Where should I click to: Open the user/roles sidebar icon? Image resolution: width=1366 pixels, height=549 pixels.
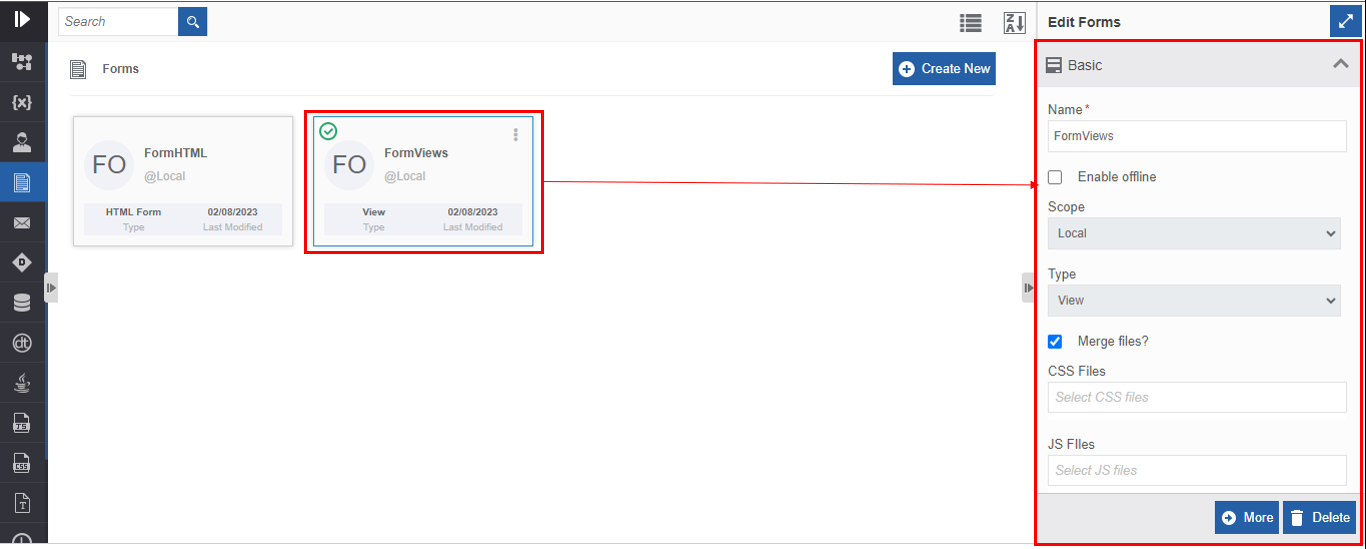(22, 142)
